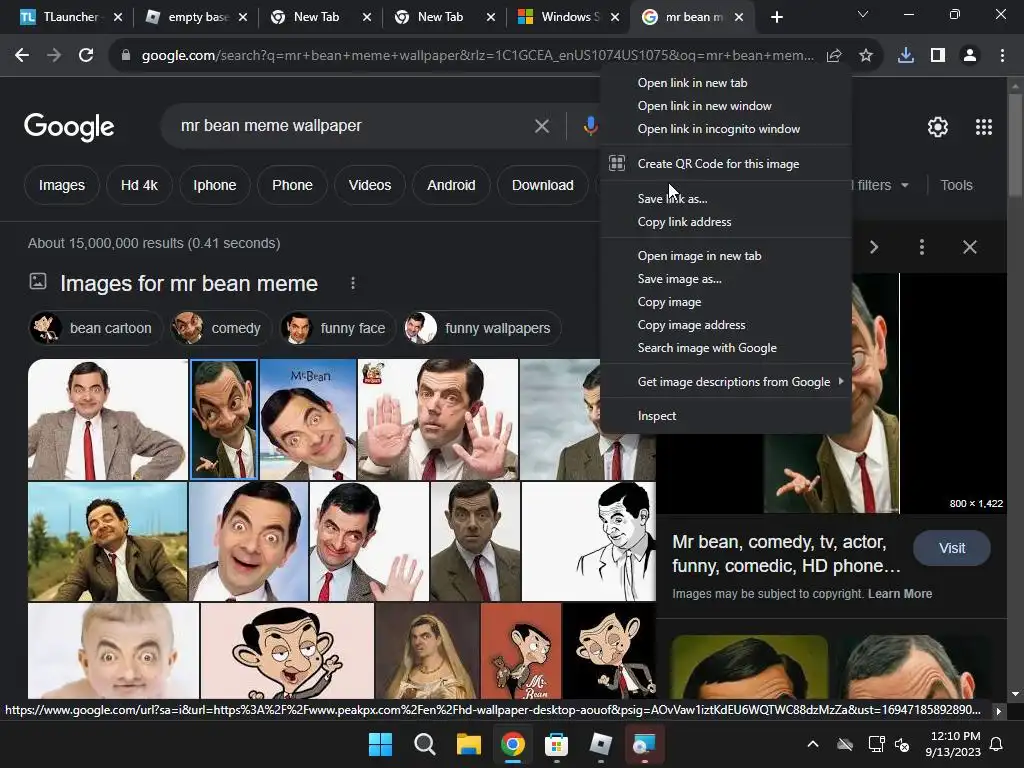The height and width of the screenshot is (768, 1024).
Task: Open more options next to Images for mr bean meme
Action: coord(353,283)
